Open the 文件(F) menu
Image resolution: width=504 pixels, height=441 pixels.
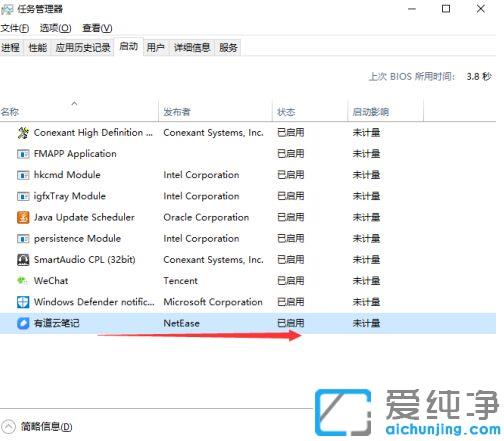[x=15, y=28]
